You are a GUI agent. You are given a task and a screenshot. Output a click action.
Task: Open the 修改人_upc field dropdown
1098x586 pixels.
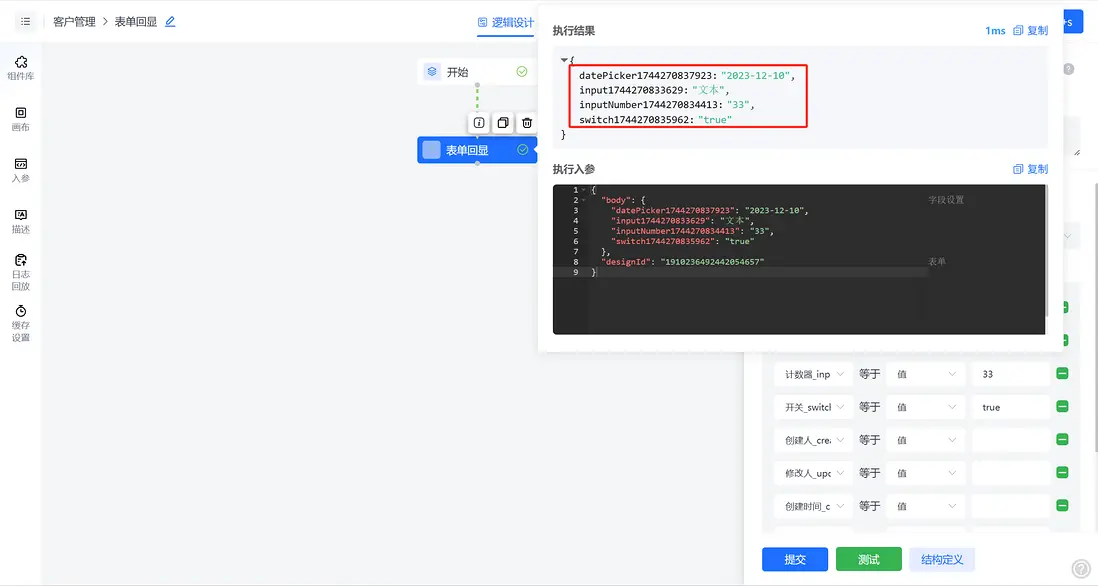point(814,473)
